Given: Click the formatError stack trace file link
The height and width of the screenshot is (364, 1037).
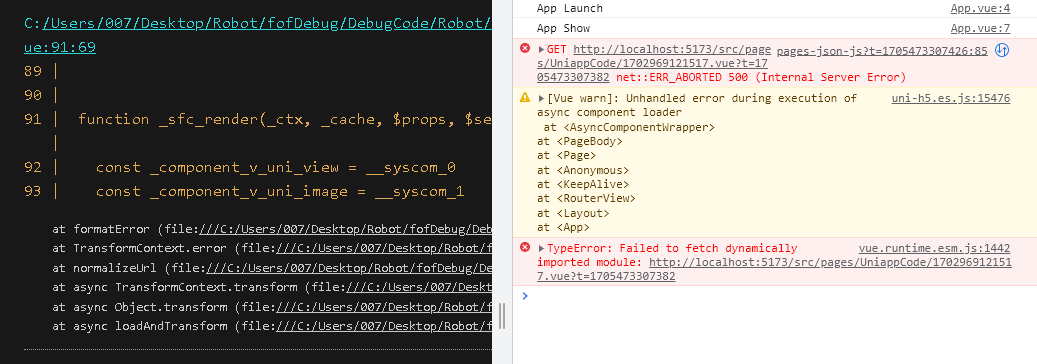Looking at the screenshot, I should tap(345, 230).
